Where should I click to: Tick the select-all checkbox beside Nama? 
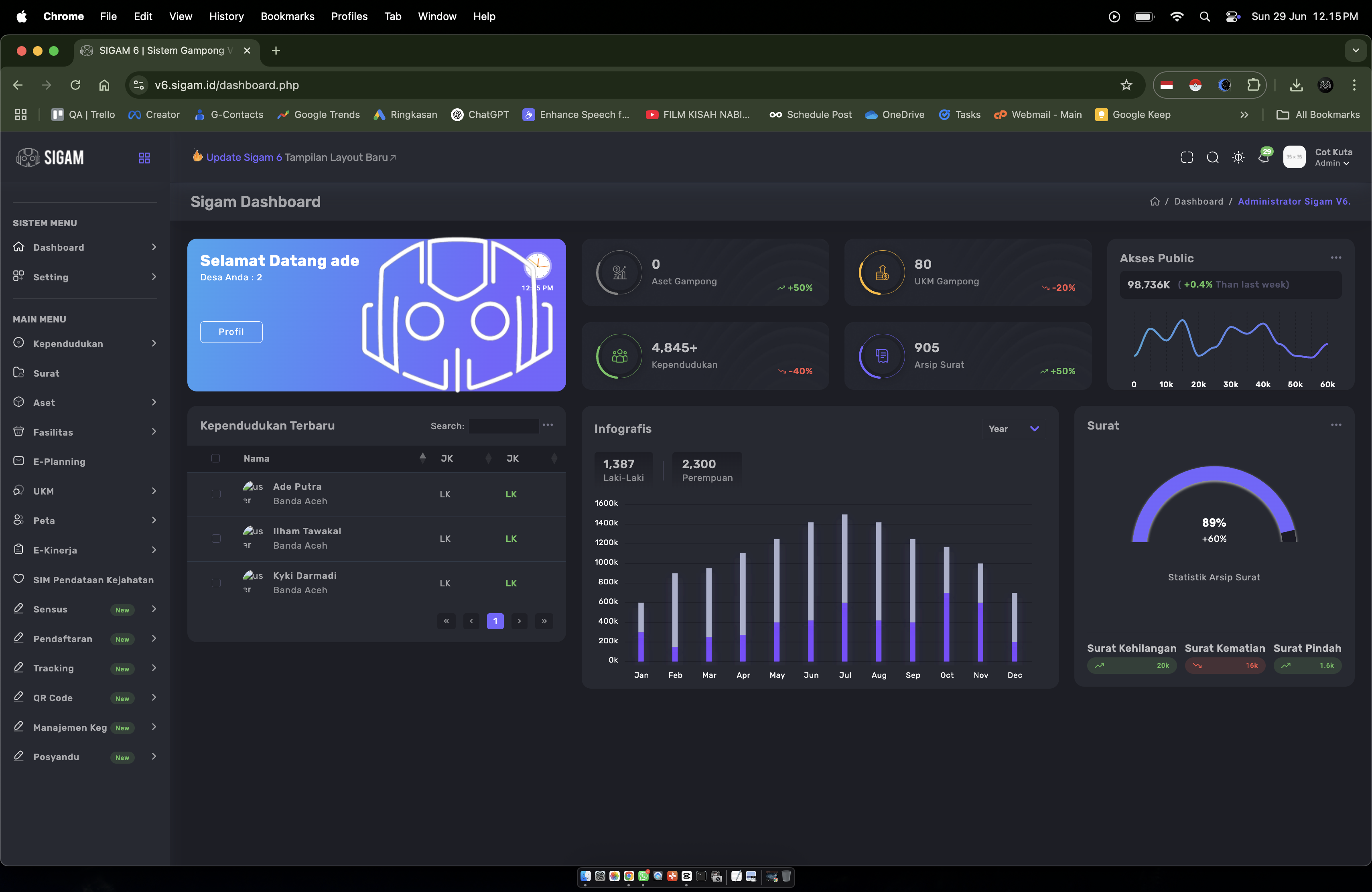click(215, 458)
